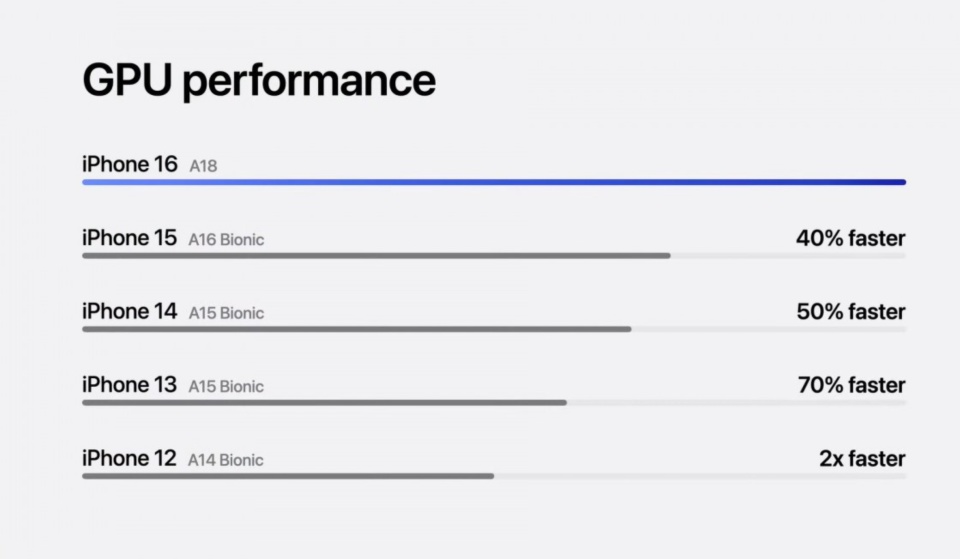Viewport: 960px width, 559px height.
Task: Click the 40% faster text
Action: (850, 238)
